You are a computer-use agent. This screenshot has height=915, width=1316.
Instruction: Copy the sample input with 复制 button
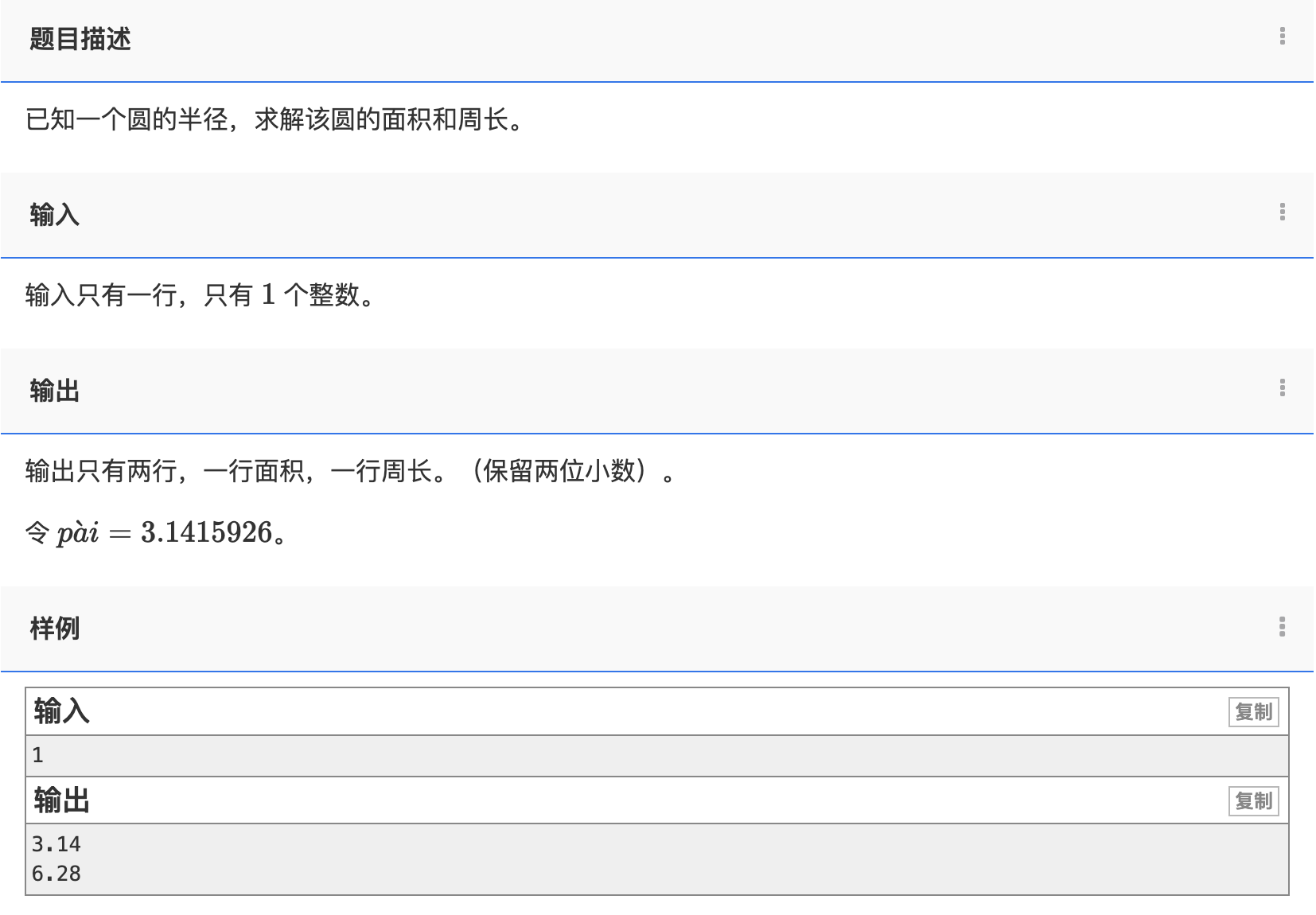(x=1253, y=712)
